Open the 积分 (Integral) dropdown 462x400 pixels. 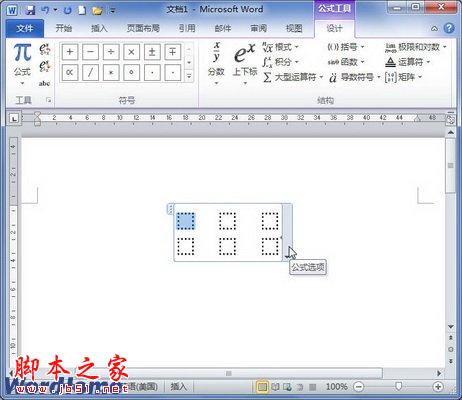[281, 62]
